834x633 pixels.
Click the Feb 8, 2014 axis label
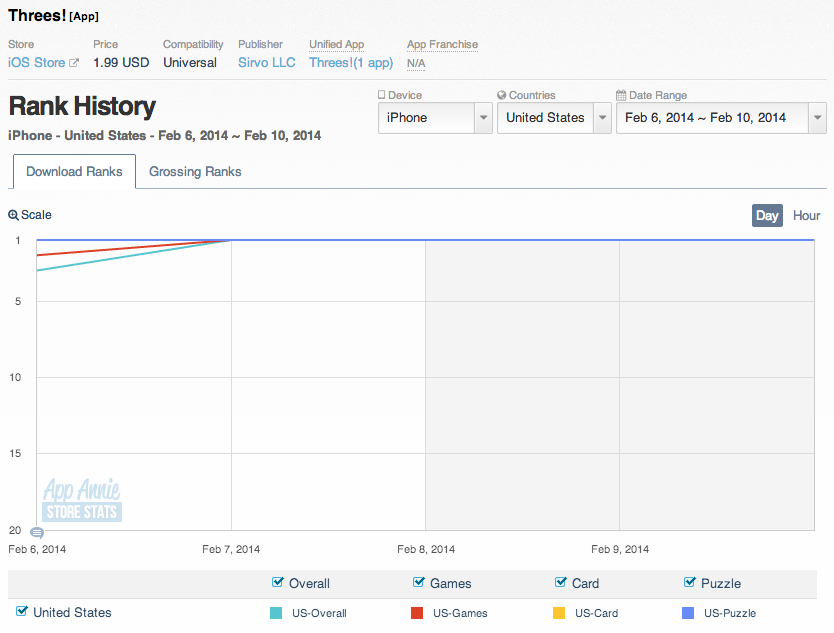[x=426, y=549]
